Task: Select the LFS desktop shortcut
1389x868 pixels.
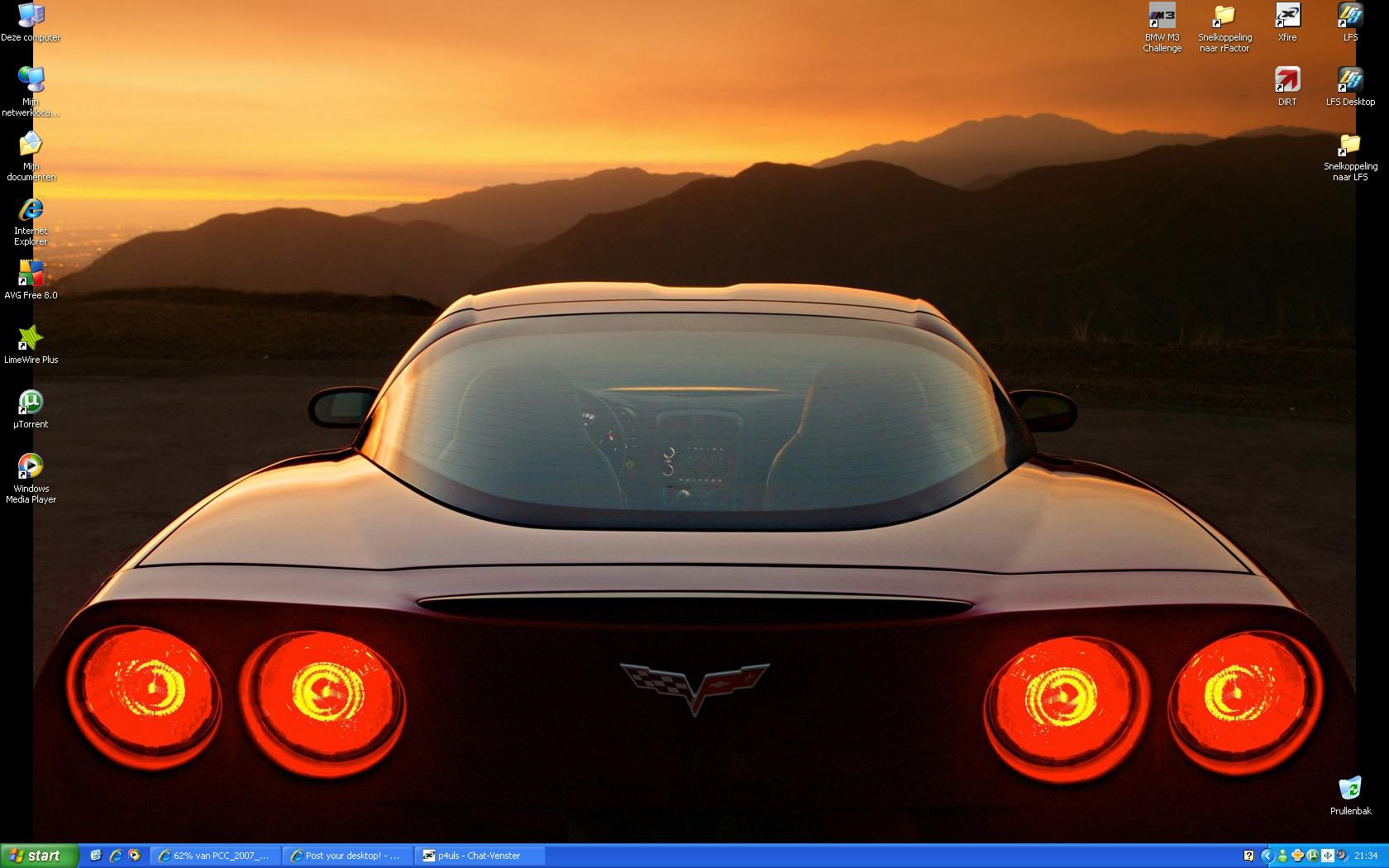Action: [1350, 22]
